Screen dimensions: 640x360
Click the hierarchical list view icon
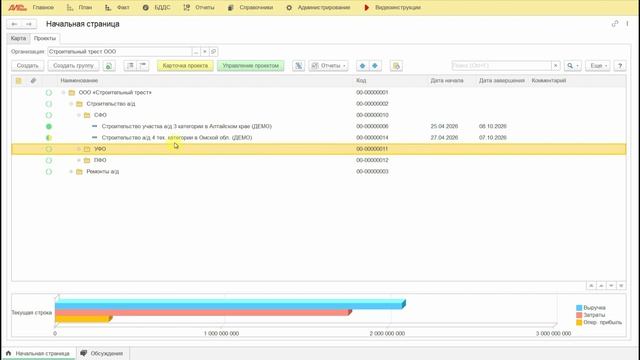tap(130, 66)
